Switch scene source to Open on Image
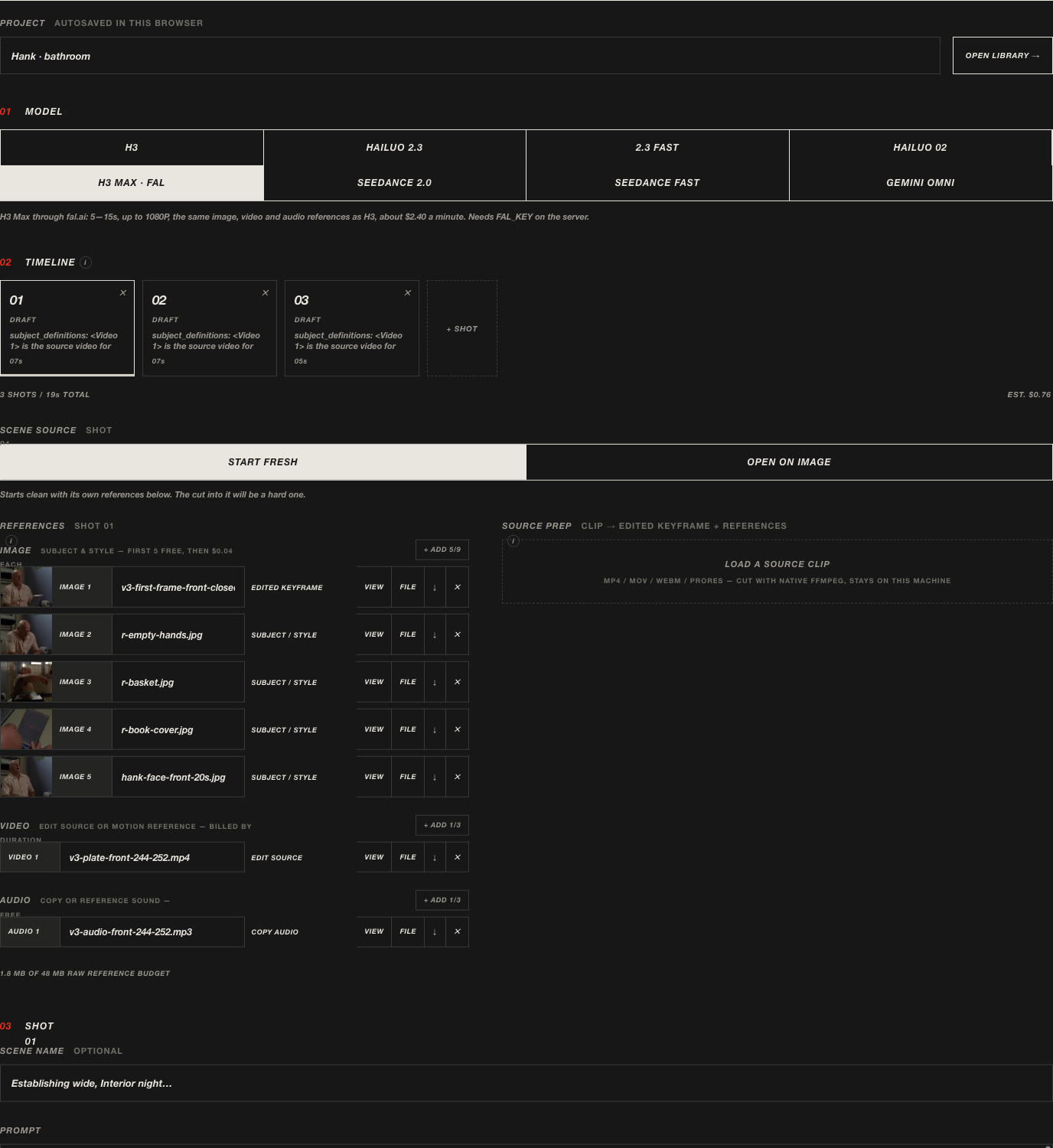 [789, 462]
